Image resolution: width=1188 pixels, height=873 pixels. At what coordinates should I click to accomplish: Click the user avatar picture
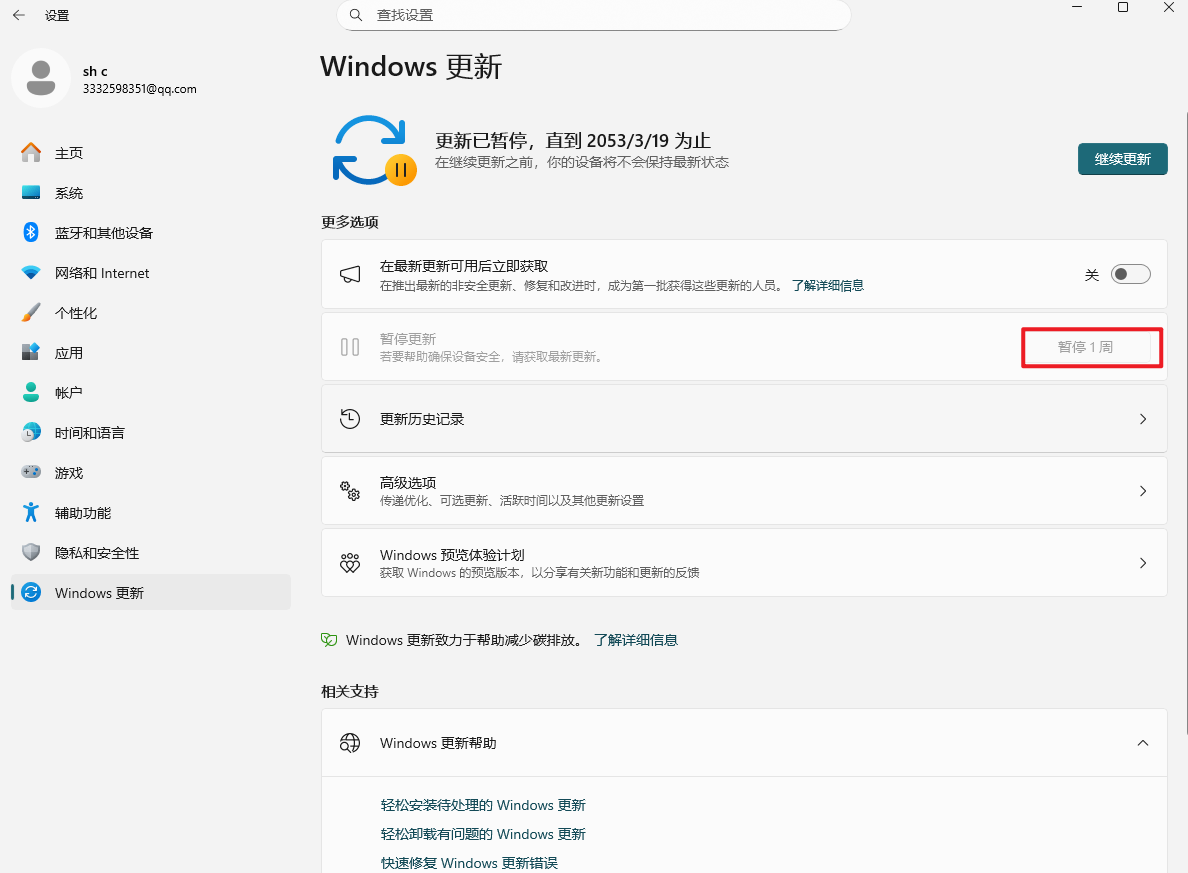(x=41, y=78)
